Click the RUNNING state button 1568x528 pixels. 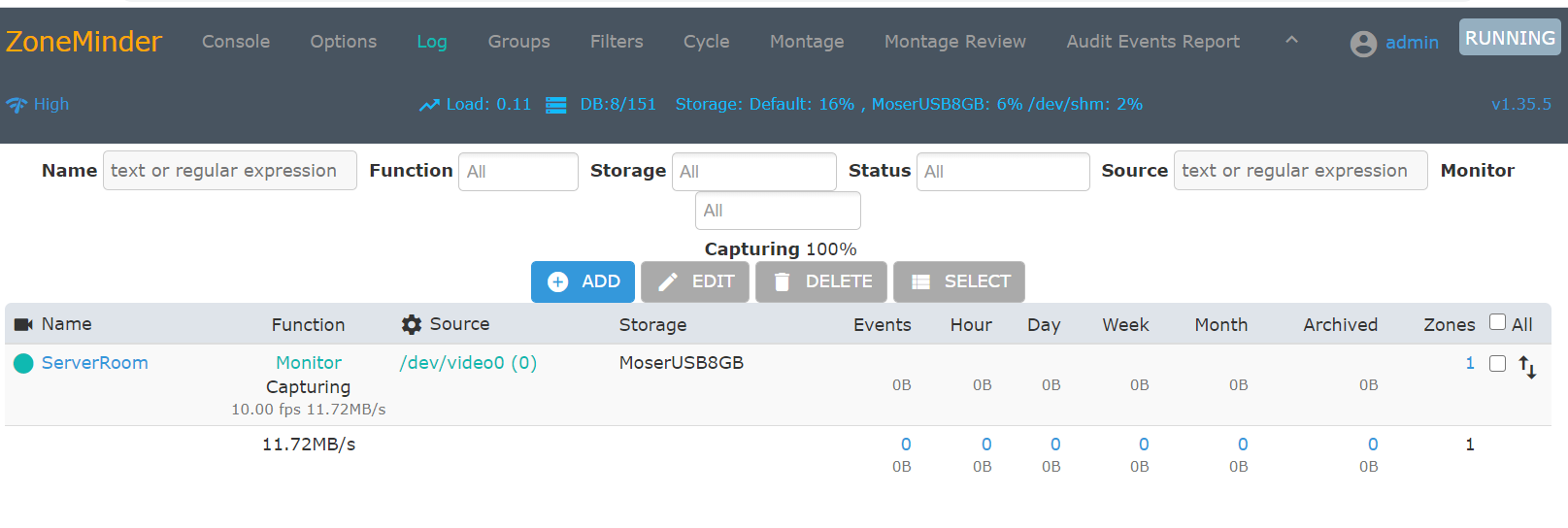point(1510,38)
